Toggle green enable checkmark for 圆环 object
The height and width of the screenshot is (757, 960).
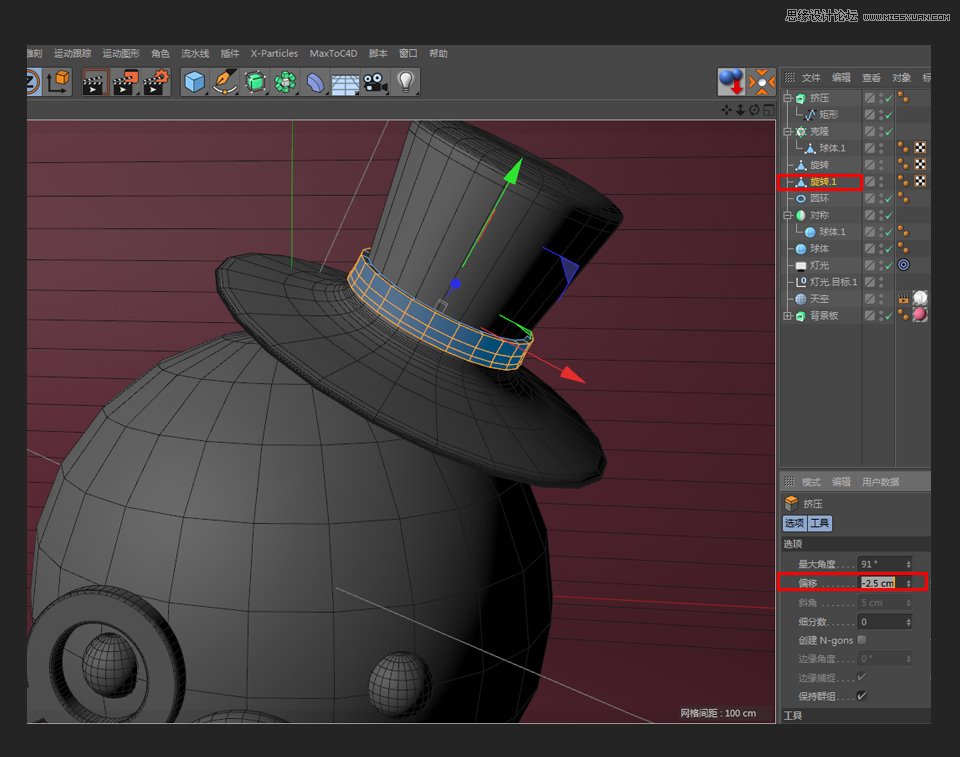point(888,198)
